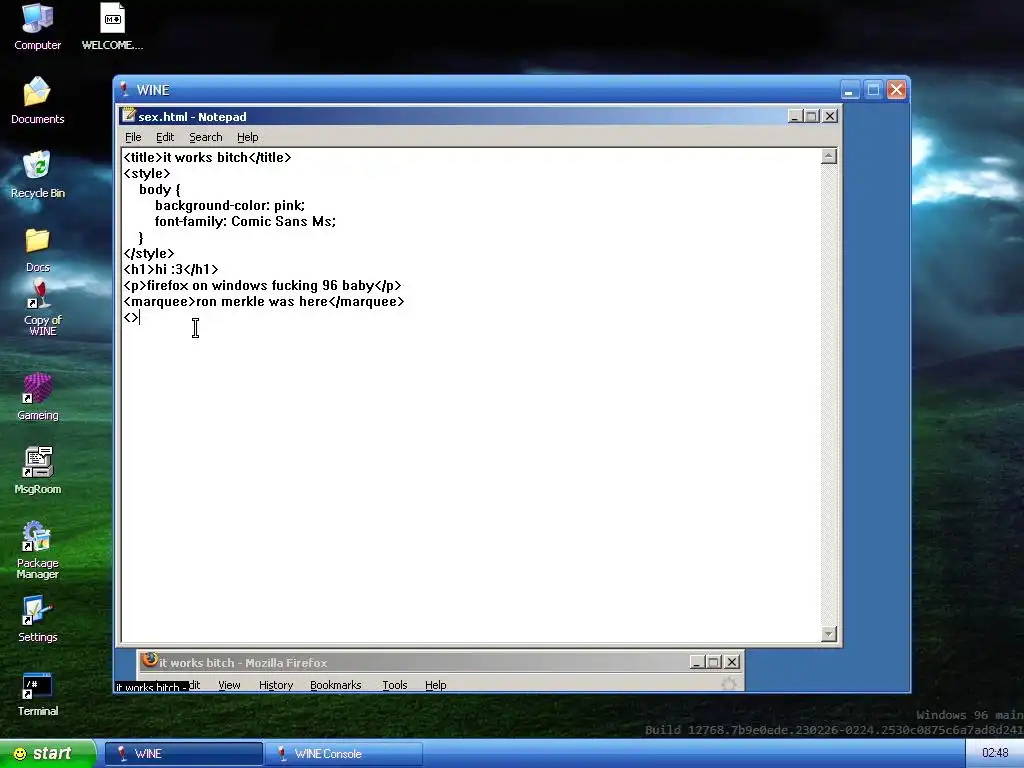The width and height of the screenshot is (1024, 768).
Task: Click Notepad scrollbar down arrow
Action: [x=829, y=633]
